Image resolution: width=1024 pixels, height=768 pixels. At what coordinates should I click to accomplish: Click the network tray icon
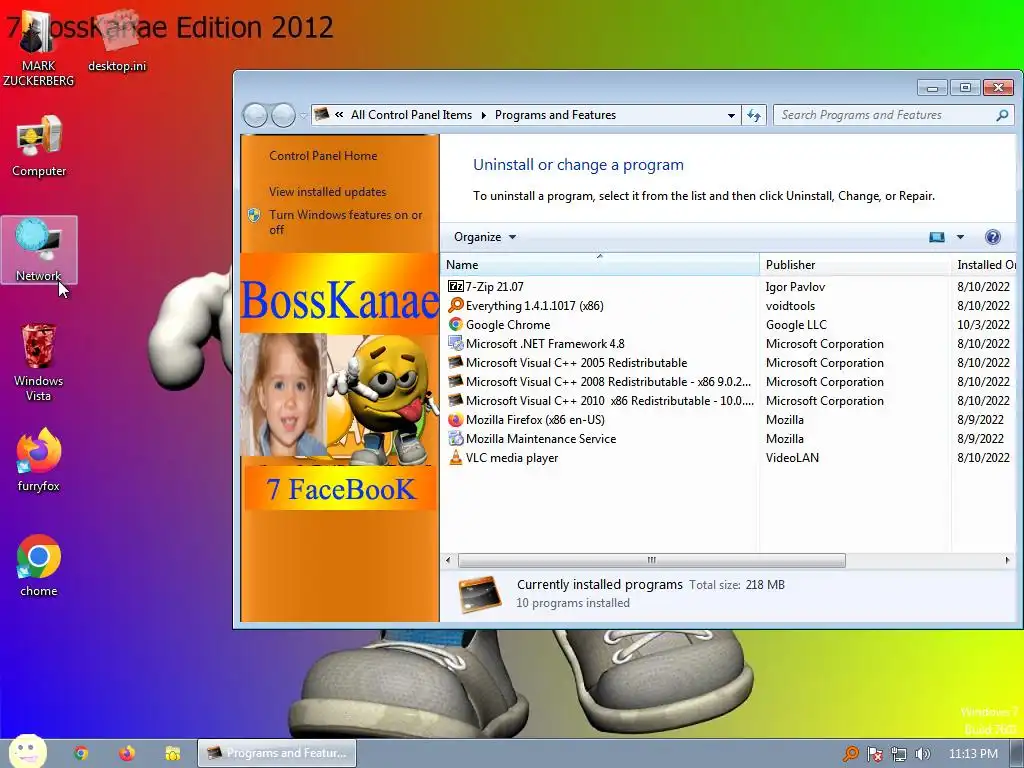pos(899,754)
